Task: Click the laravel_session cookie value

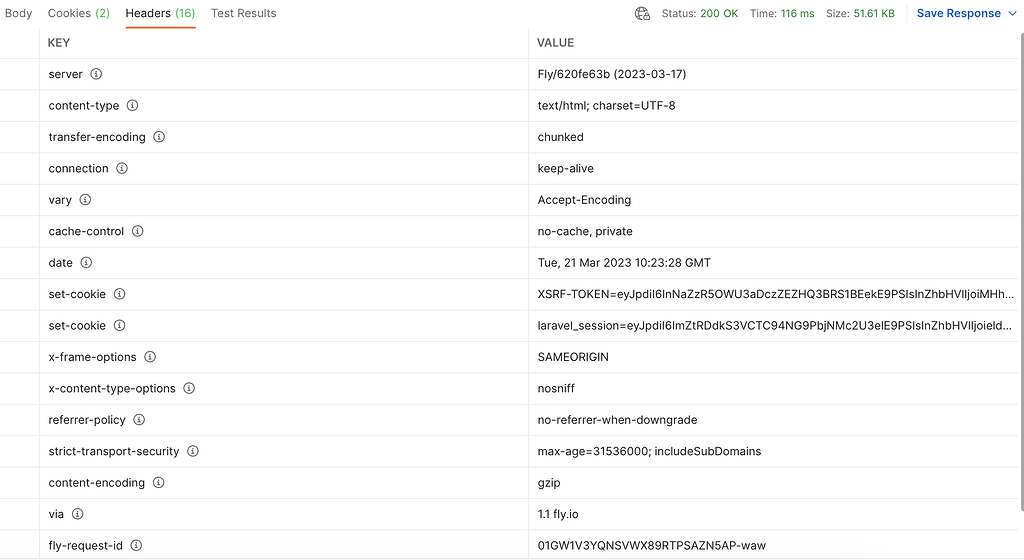Action: click(775, 326)
